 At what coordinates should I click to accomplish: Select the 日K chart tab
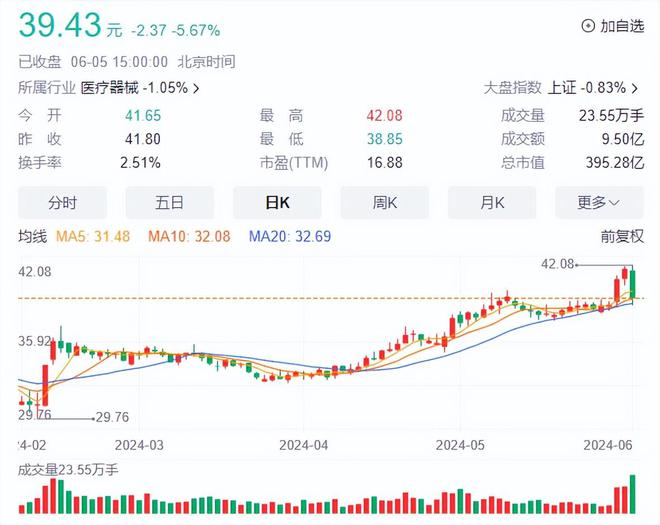[277, 202]
